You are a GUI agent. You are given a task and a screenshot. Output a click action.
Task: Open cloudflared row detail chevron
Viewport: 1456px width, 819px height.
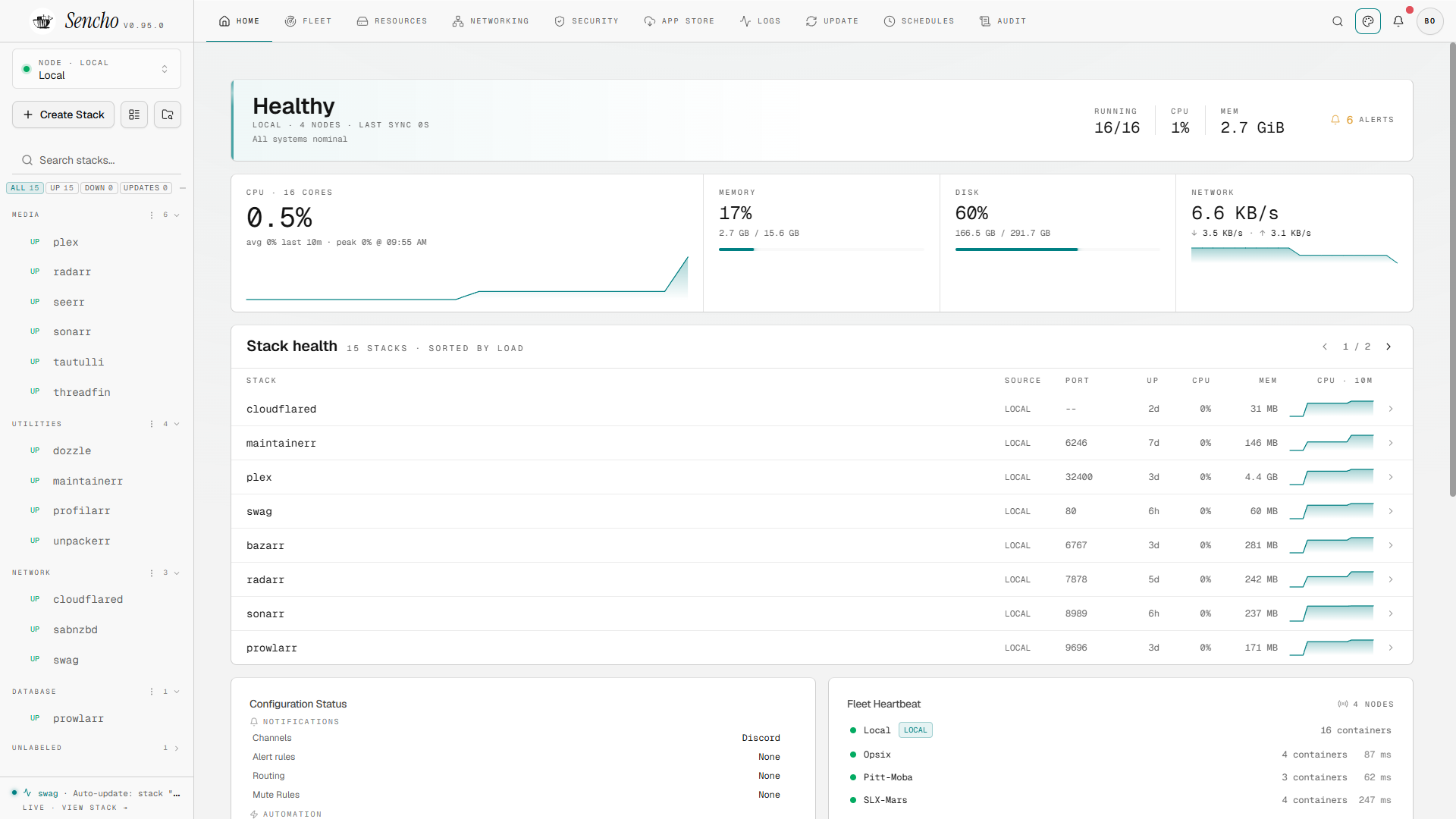pos(1391,409)
